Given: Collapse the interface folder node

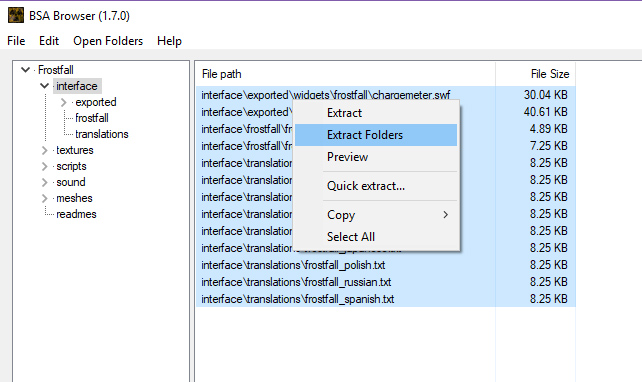Looking at the screenshot, I should click(x=45, y=86).
